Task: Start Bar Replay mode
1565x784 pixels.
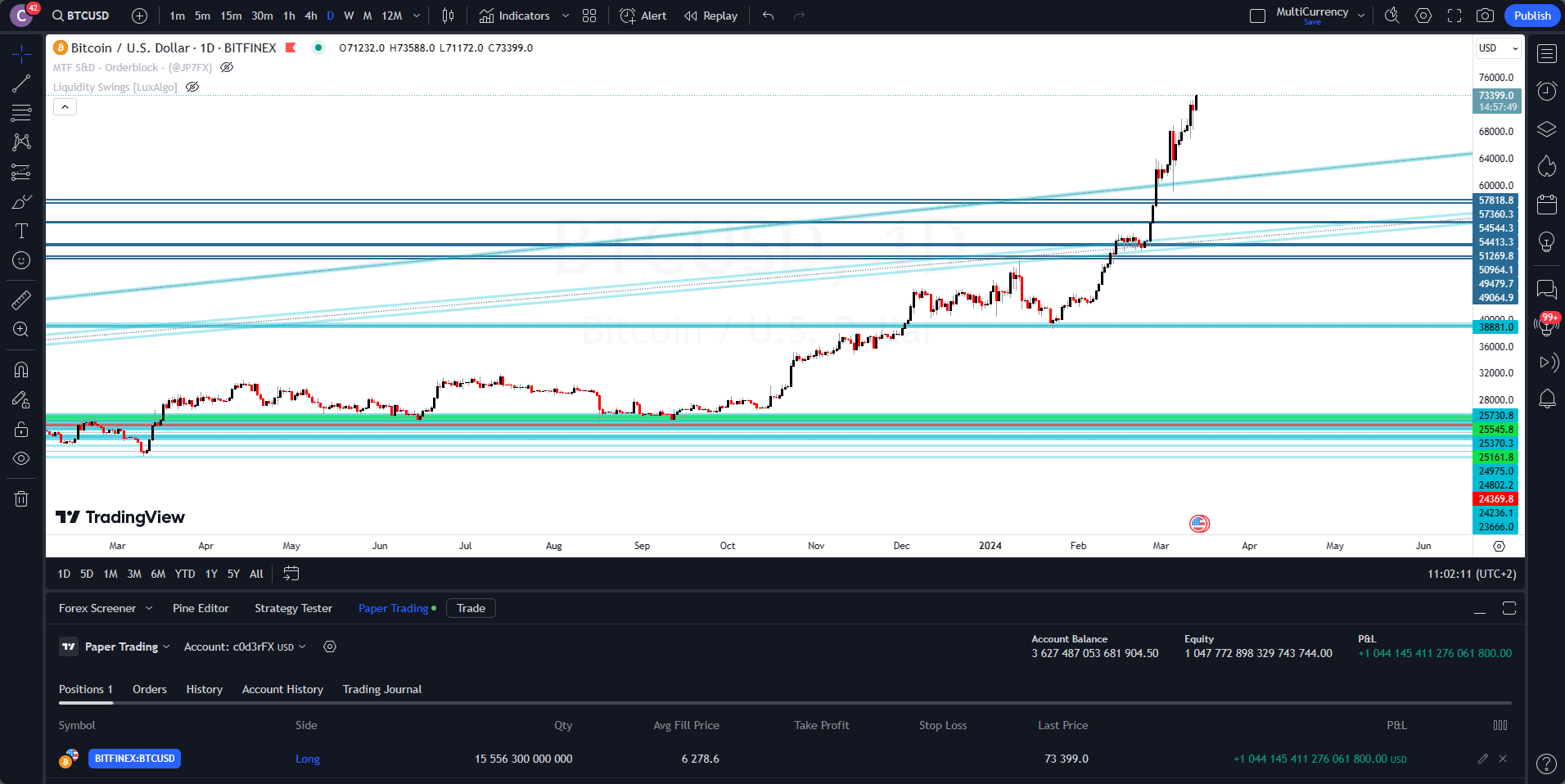Action: click(711, 16)
